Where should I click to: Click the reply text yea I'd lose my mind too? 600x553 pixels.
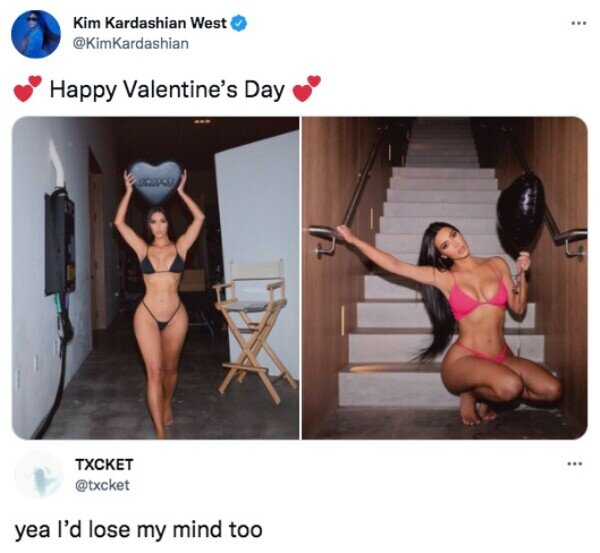point(139,530)
